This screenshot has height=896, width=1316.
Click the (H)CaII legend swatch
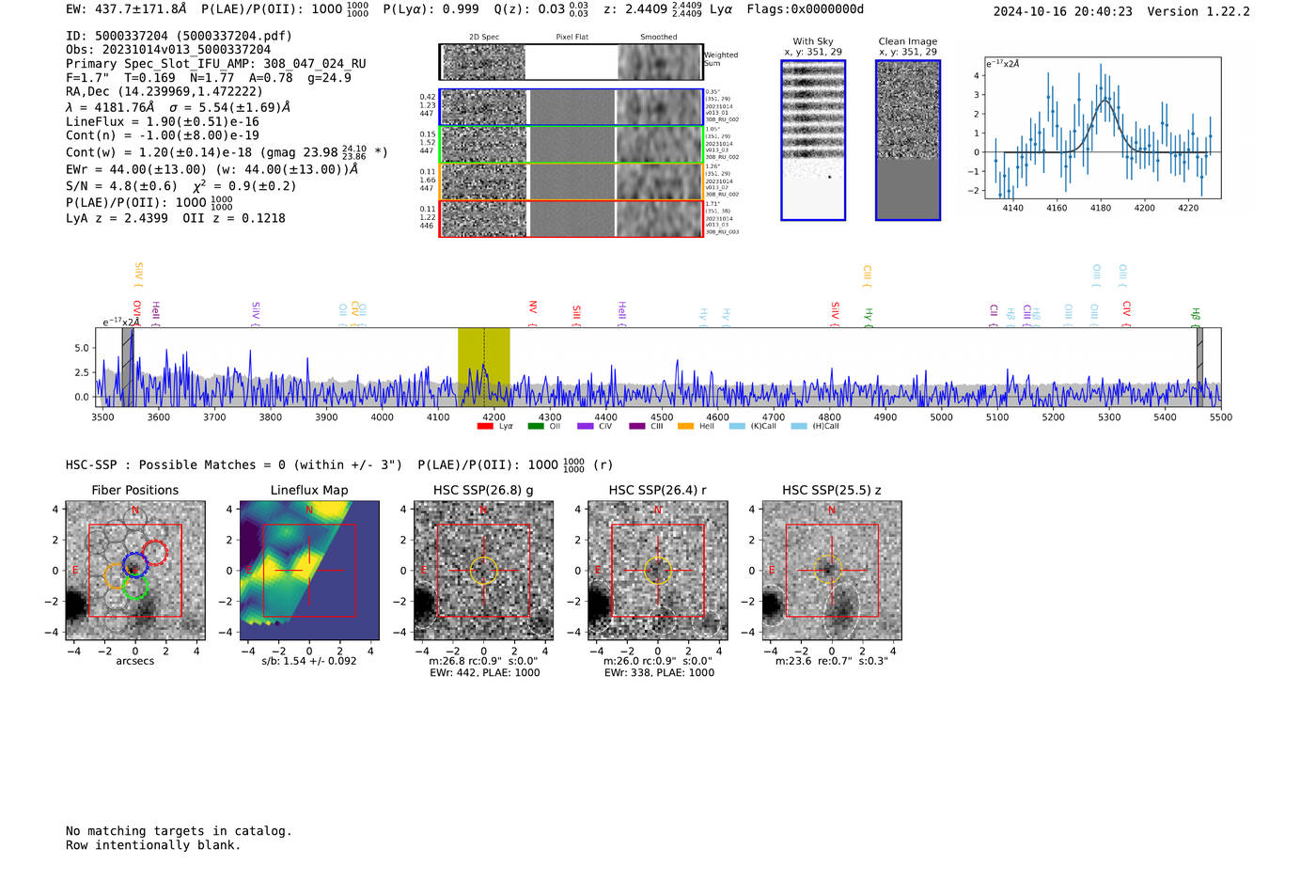[x=799, y=427]
